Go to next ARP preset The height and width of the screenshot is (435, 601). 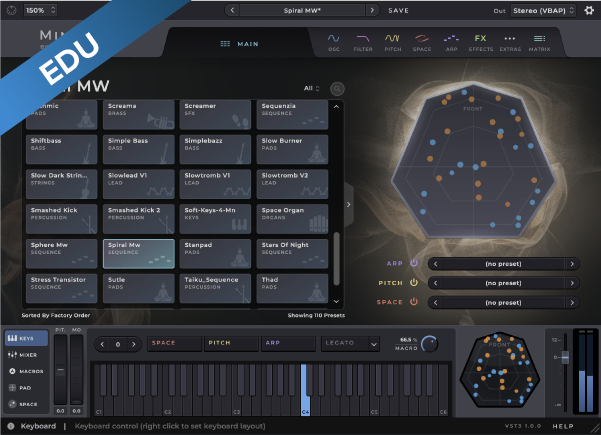(x=572, y=264)
